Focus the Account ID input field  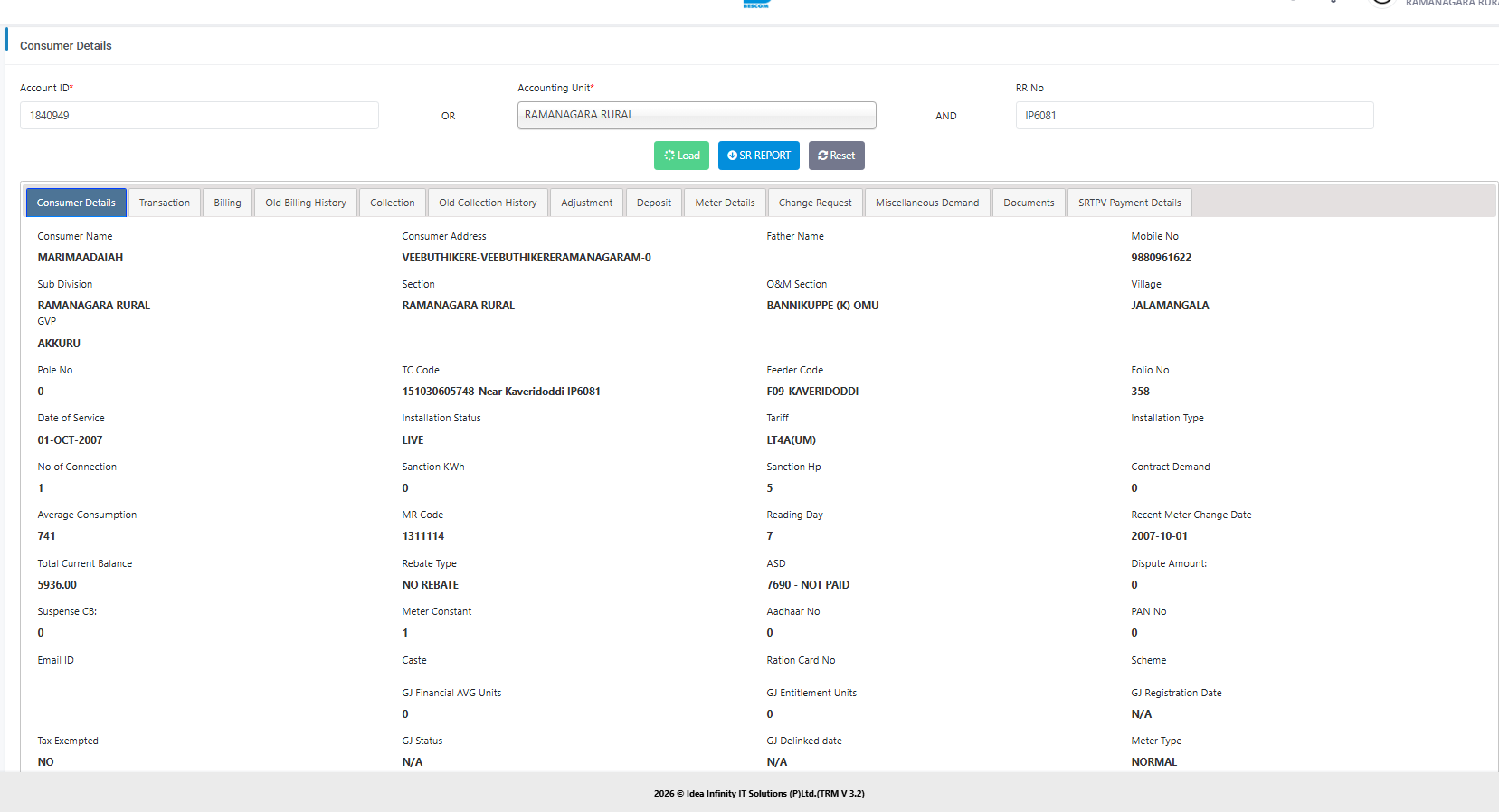(199, 116)
